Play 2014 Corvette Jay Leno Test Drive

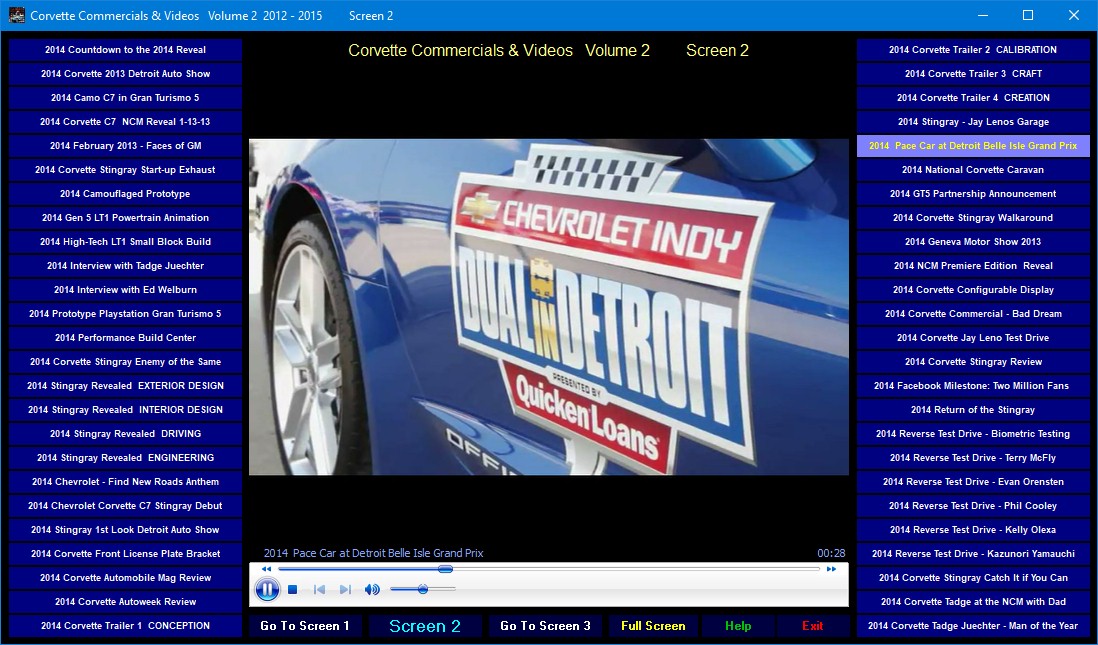pos(973,338)
